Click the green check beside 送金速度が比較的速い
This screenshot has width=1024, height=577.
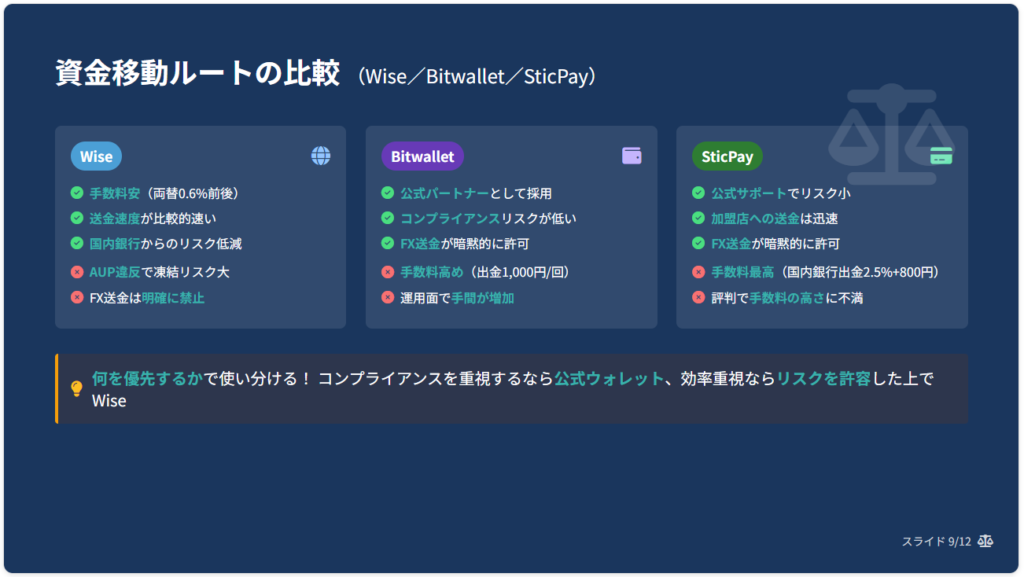77,218
